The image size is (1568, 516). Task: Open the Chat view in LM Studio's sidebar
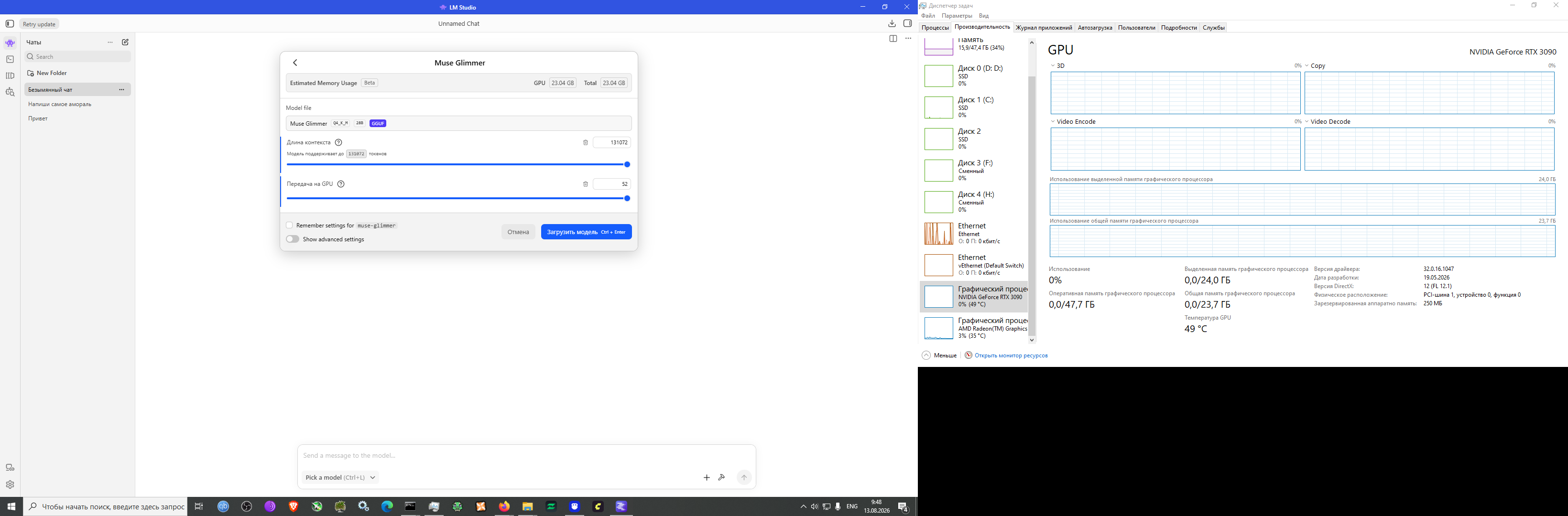pos(10,43)
